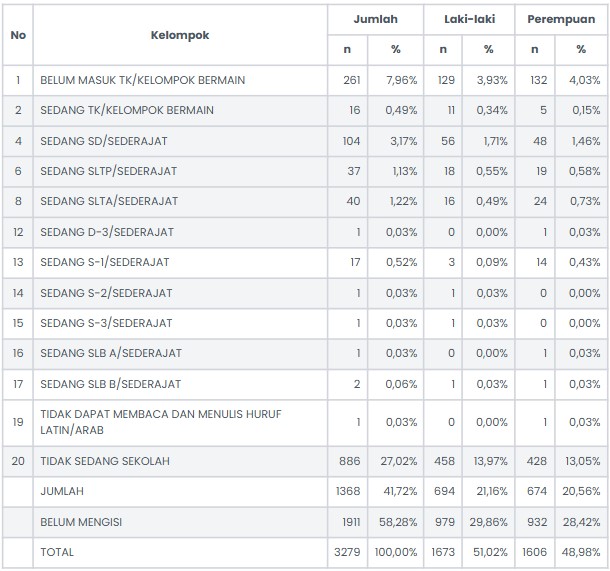Click the TIDAK SEDANG SEKOLAH cell
Viewport: 610px width, 571px height.
[180, 461]
